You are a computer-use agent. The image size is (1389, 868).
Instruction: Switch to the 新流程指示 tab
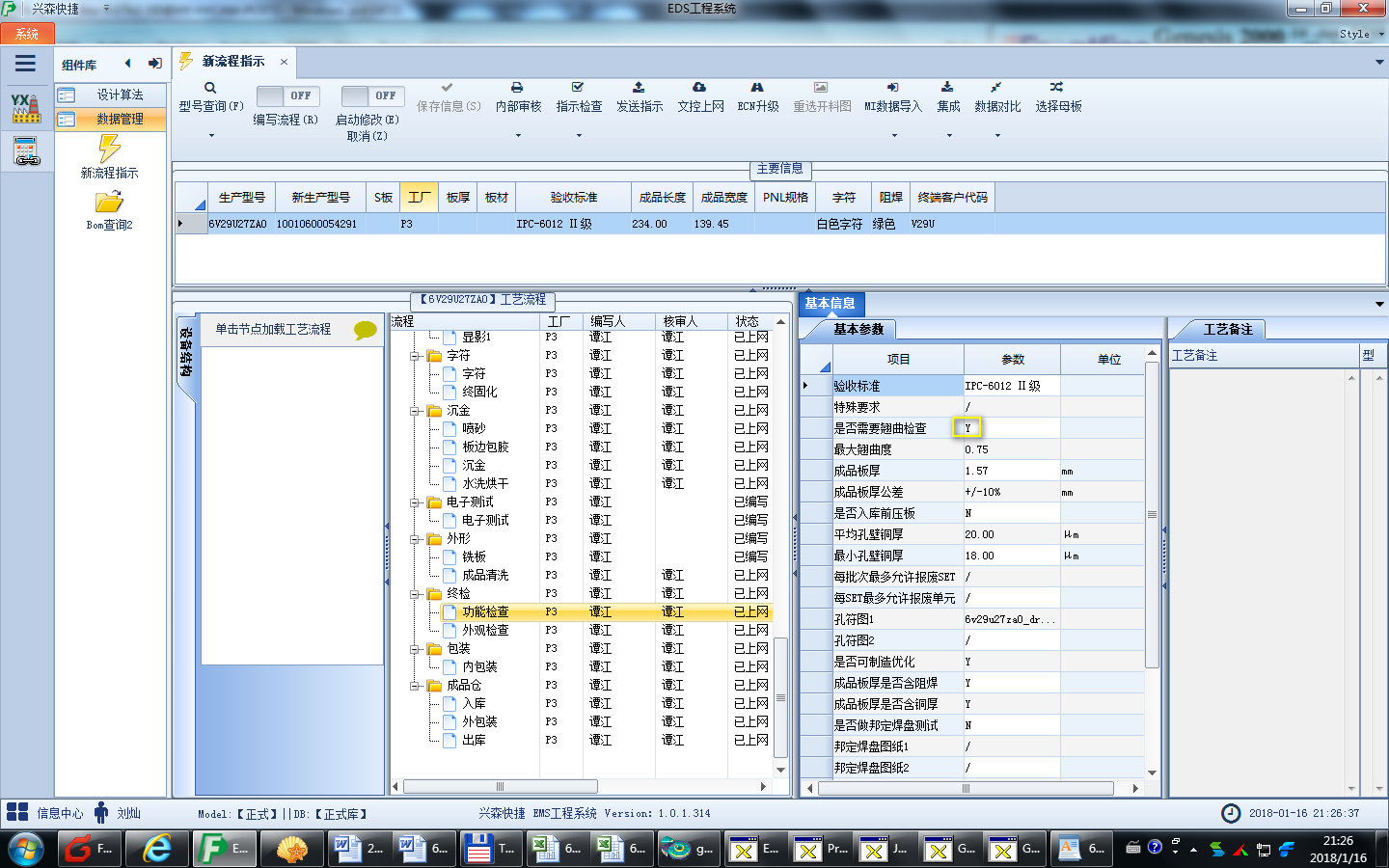[233, 62]
